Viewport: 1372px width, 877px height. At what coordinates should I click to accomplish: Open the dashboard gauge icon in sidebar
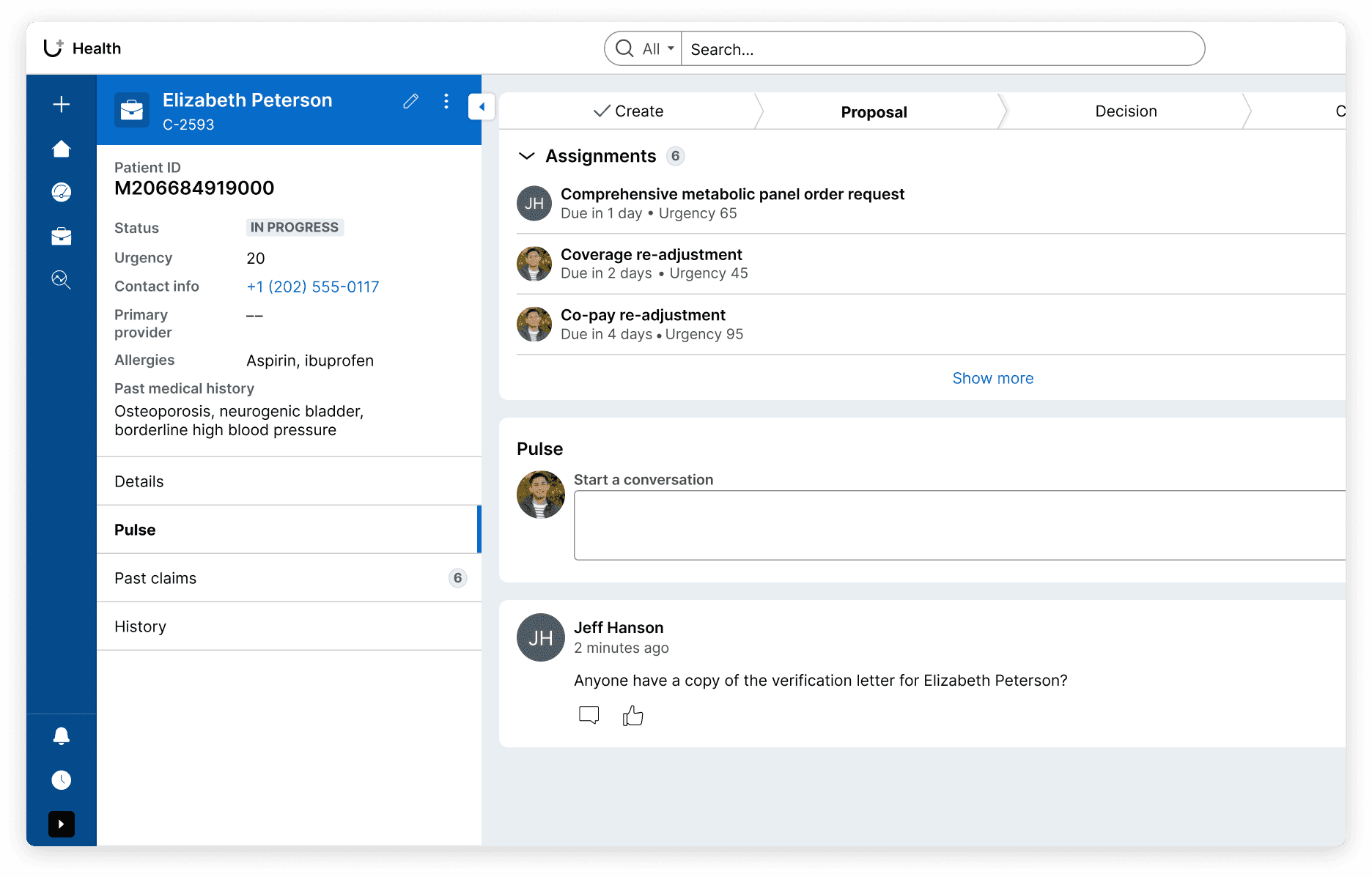tap(62, 192)
